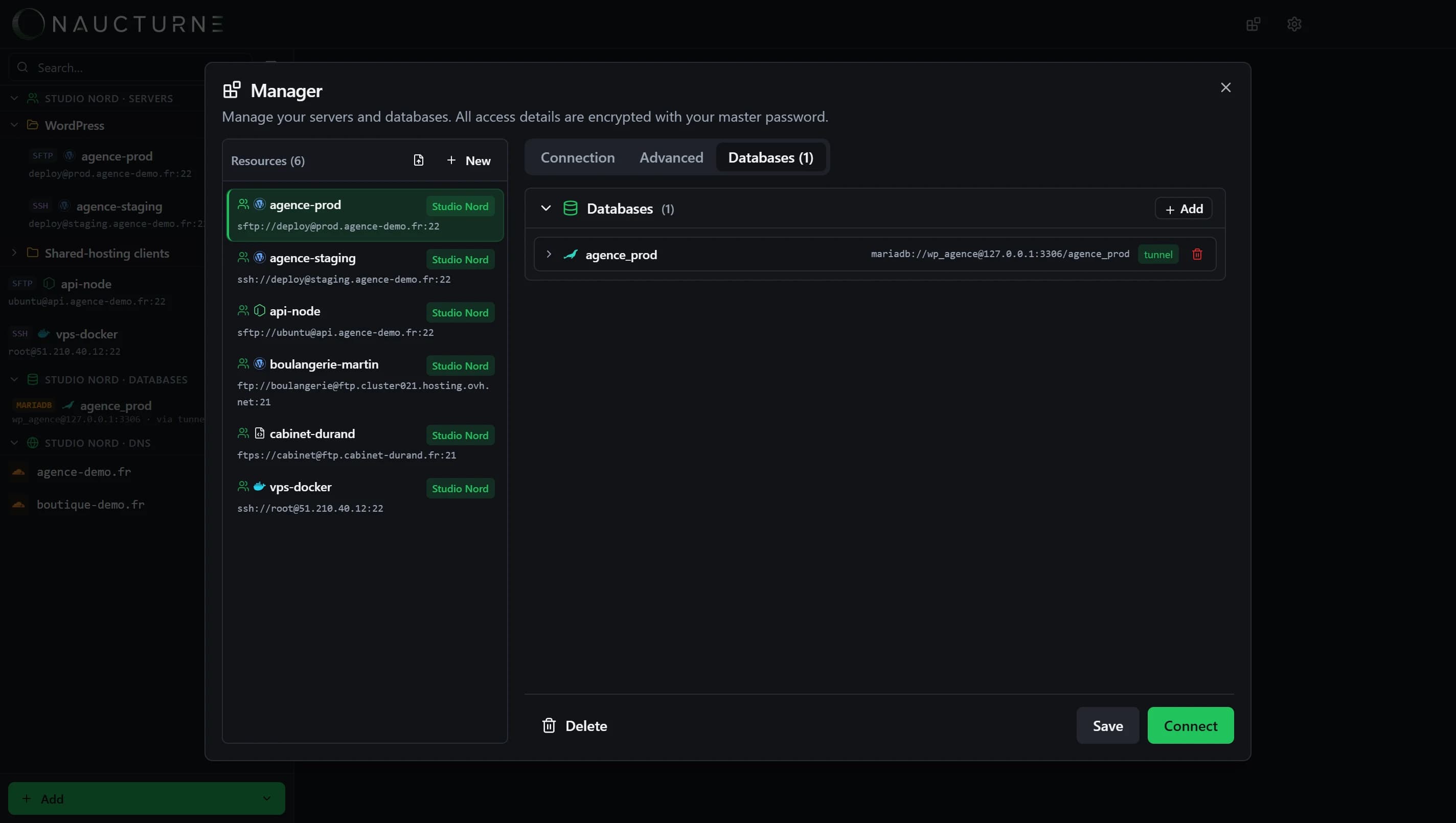Save the resource changes
This screenshot has height=823, width=1456.
(1108, 725)
